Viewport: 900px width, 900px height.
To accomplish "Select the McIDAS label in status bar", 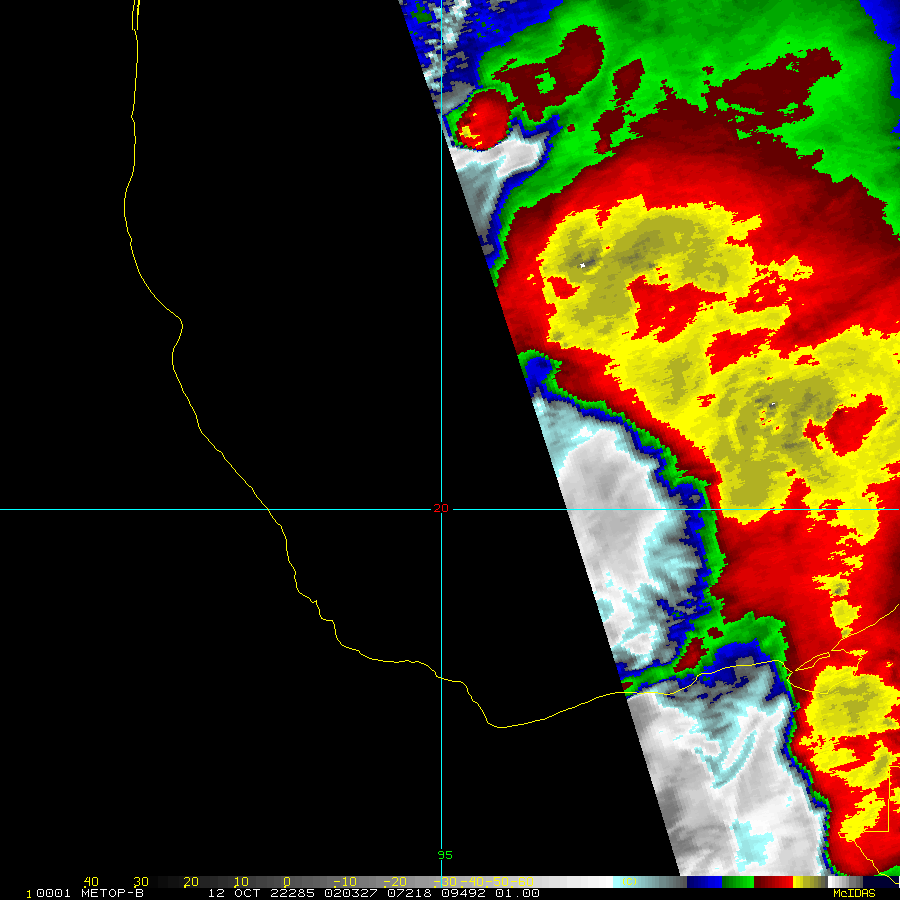I will 854,893.
